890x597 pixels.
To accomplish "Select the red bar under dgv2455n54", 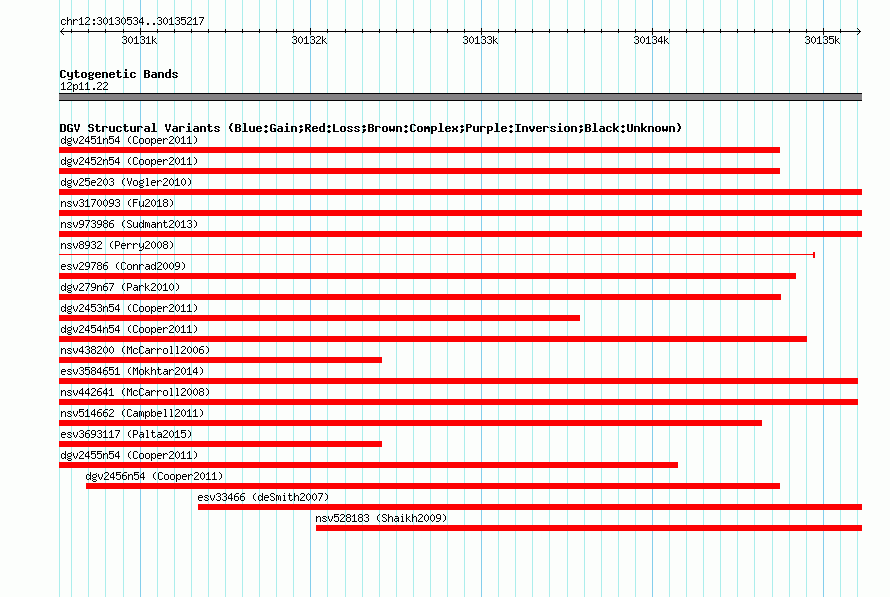I will coord(368,465).
